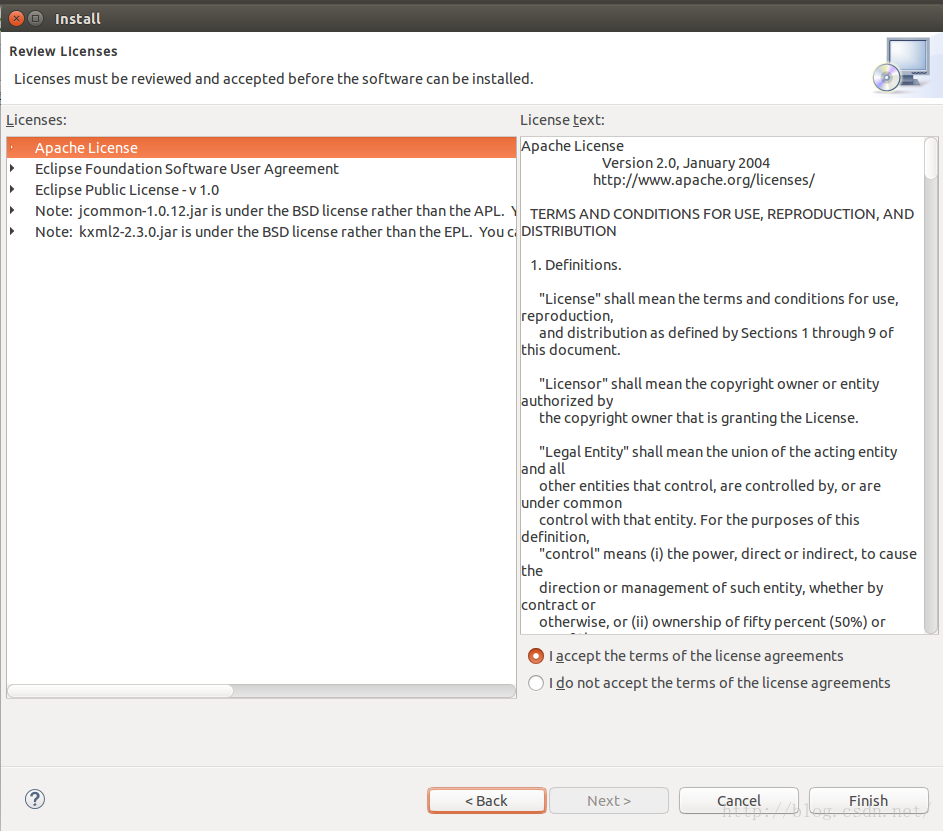The image size is (943, 831).
Task: Click the 'Version 2.0, January 2004' line
Action: [x=686, y=163]
